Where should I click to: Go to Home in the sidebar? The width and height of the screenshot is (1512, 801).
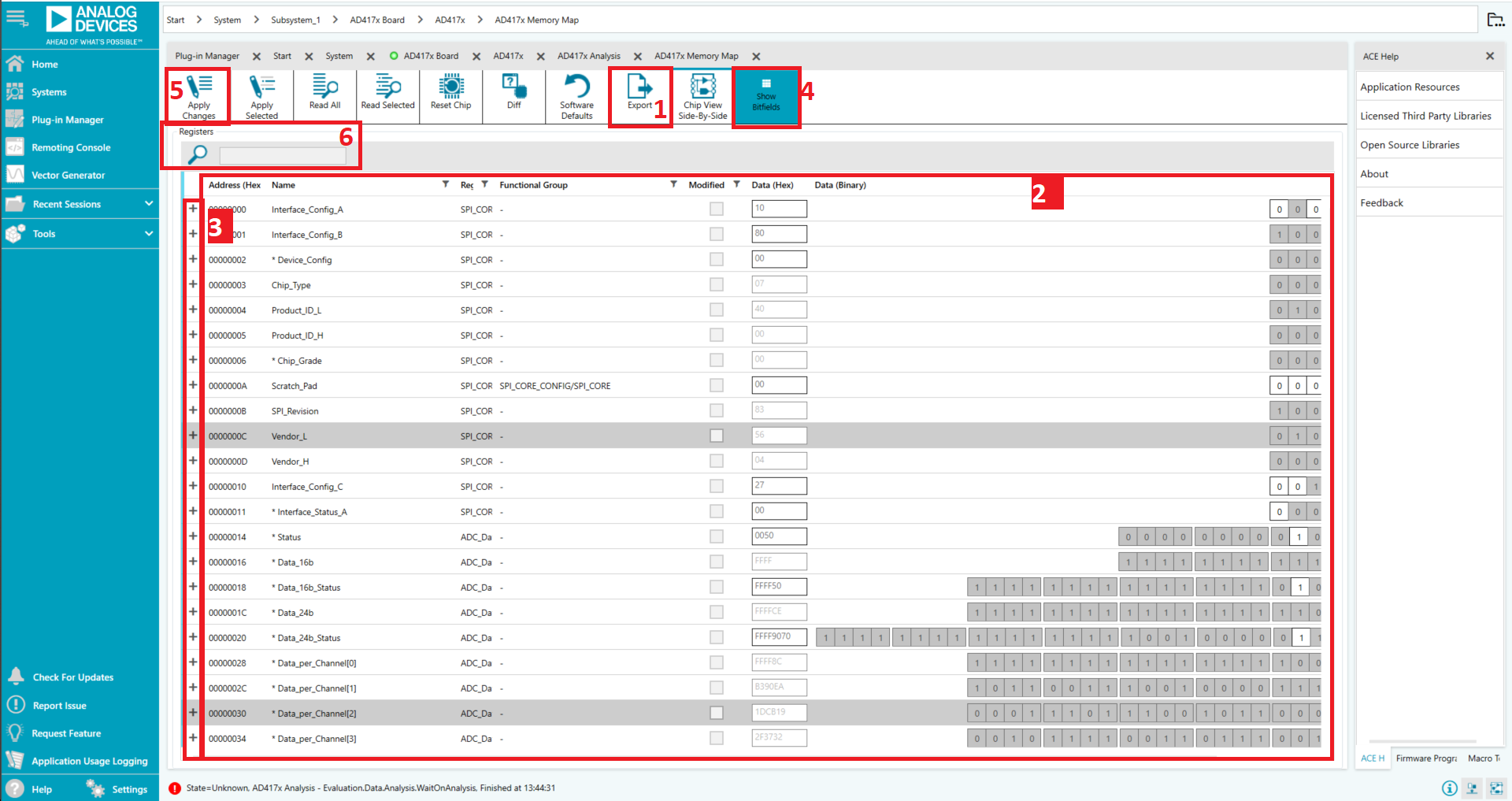(x=44, y=65)
